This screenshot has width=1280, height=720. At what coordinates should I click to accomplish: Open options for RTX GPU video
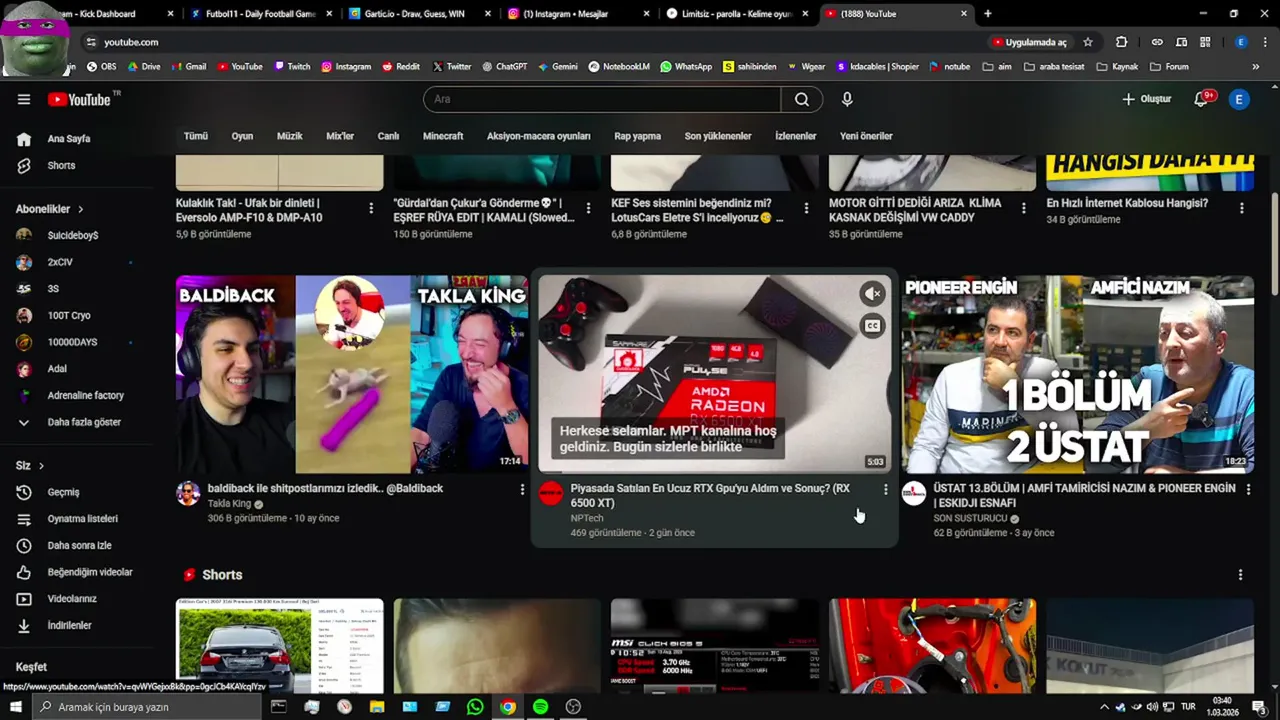click(885, 489)
